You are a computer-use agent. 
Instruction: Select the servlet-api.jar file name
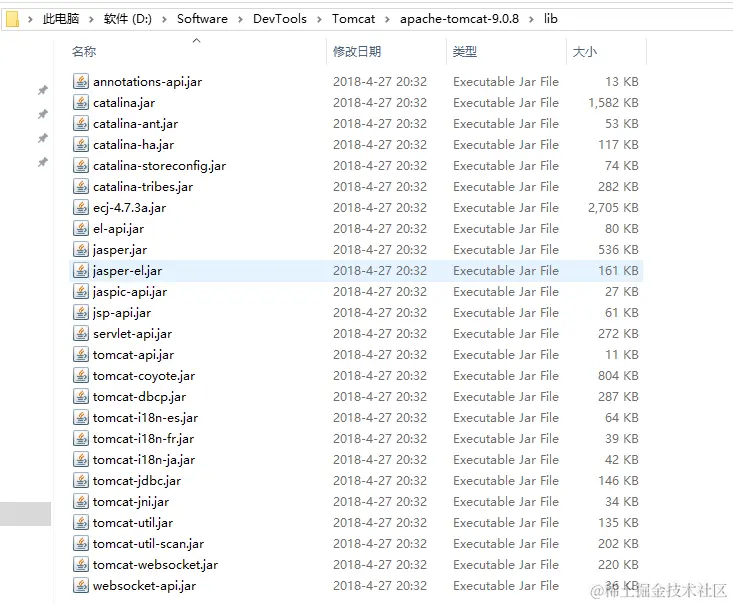(x=132, y=334)
